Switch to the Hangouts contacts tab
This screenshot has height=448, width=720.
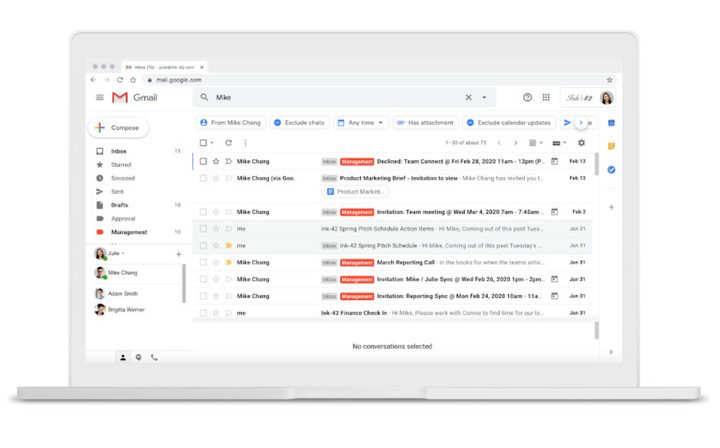tap(123, 357)
